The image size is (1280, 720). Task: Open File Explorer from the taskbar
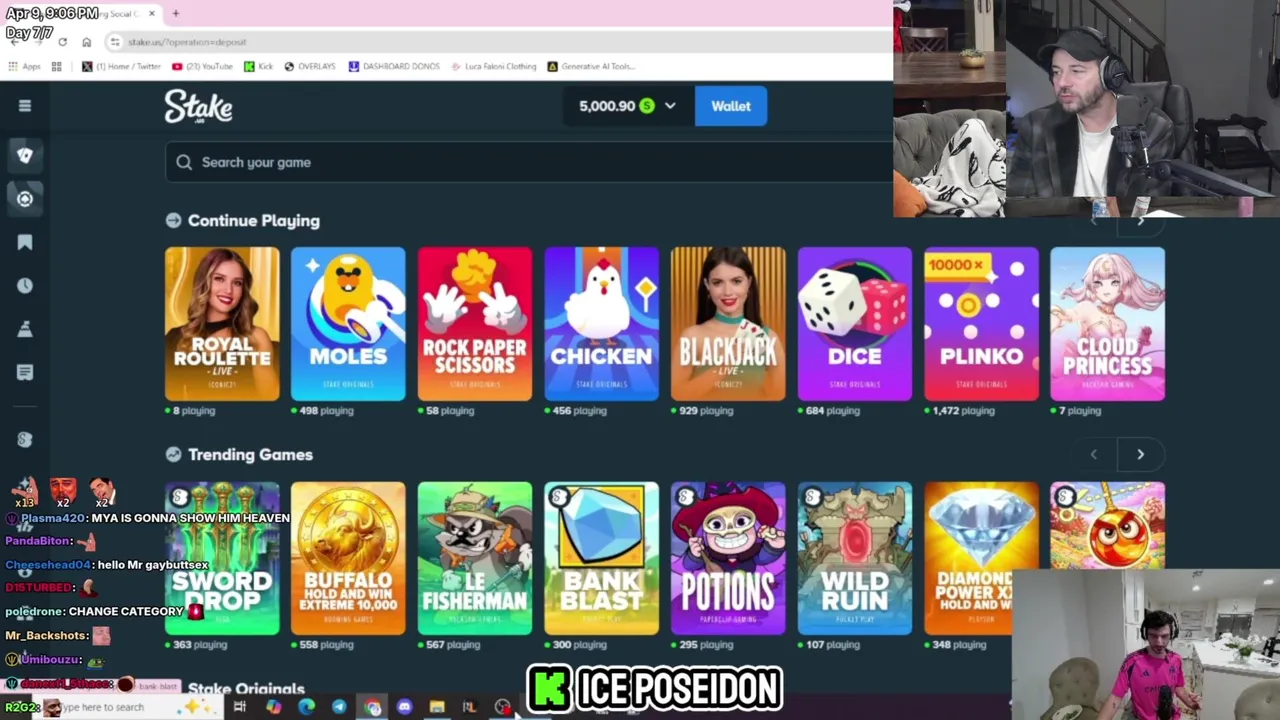click(x=437, y=707)
